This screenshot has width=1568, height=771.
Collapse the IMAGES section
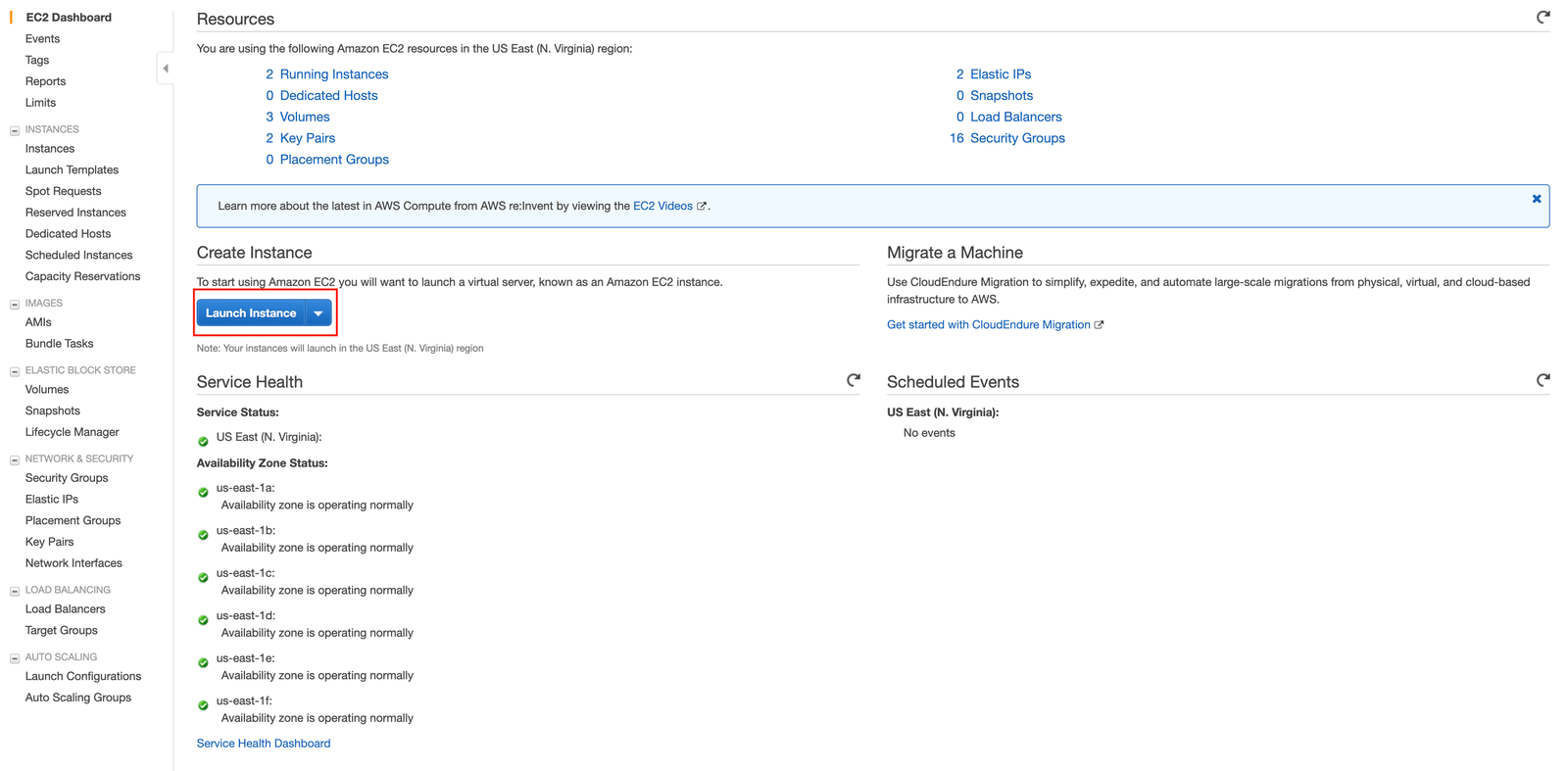[15, 304]
